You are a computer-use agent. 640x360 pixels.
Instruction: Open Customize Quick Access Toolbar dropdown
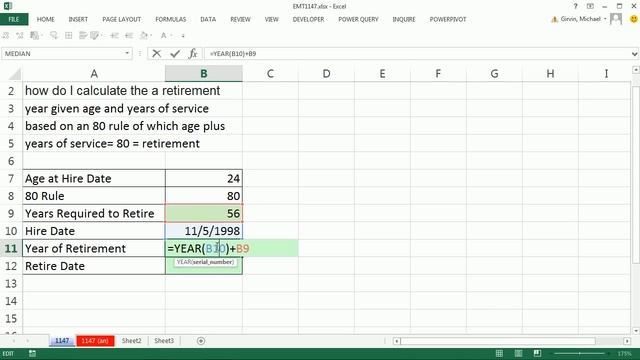pyautogui.click(x=183, y=36)
